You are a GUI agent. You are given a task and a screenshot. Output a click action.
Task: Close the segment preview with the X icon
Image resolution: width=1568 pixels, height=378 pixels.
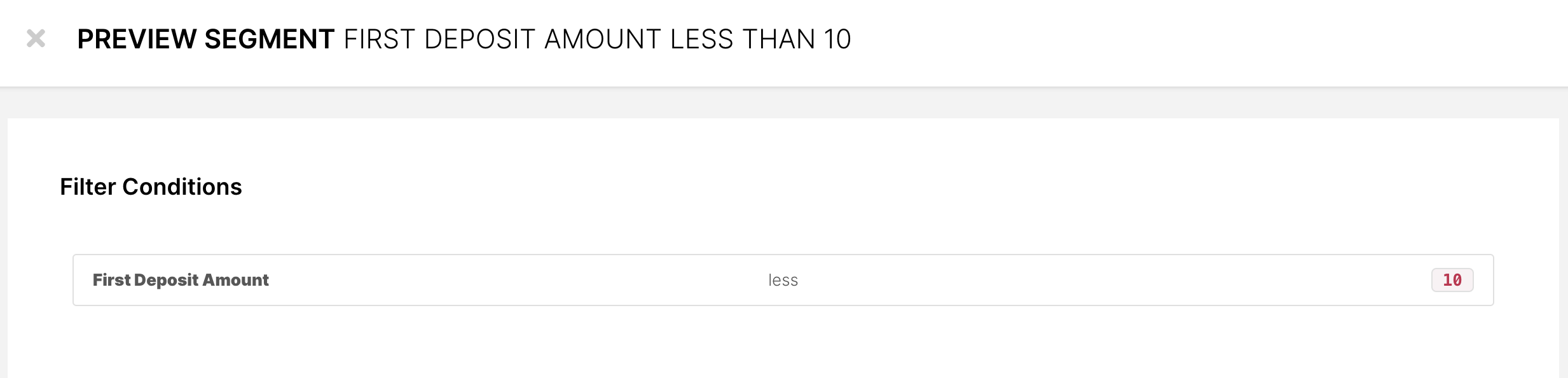click(x=36, y=39)
